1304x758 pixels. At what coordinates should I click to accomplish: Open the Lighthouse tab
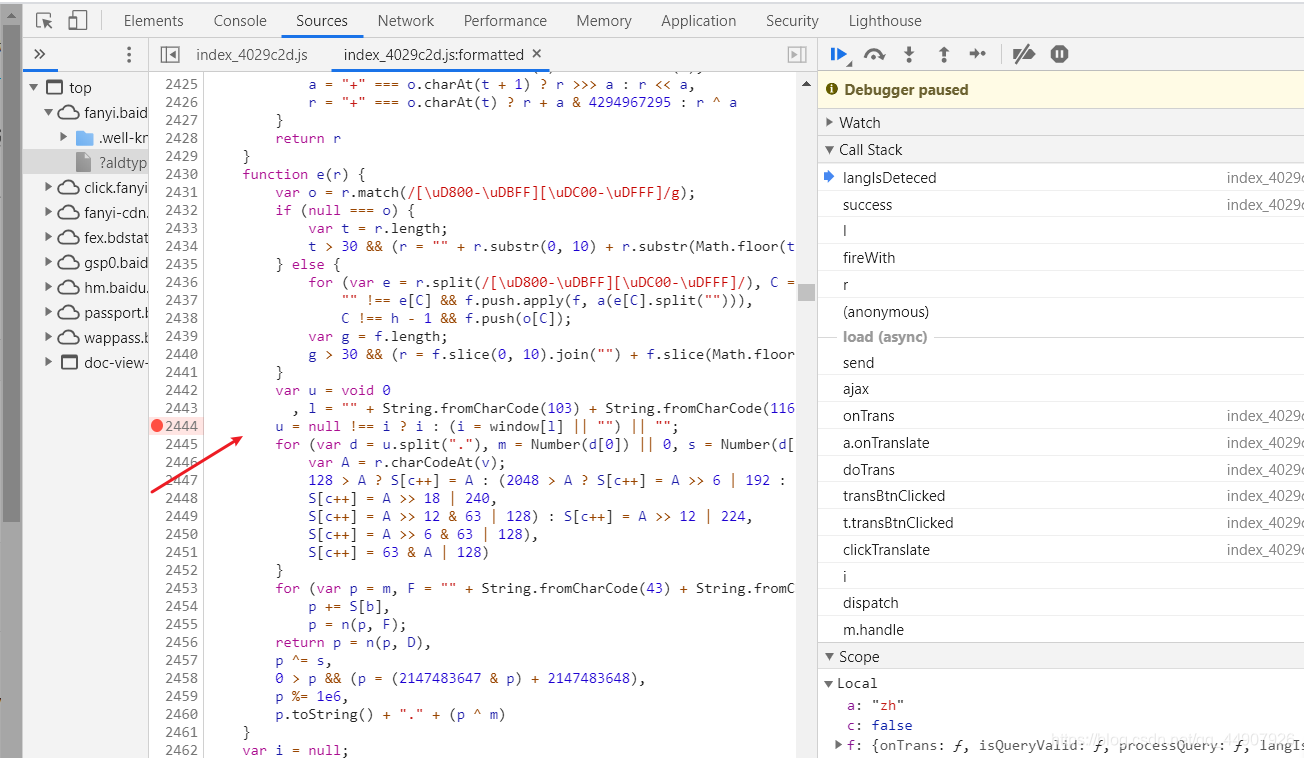click(885, 20)
